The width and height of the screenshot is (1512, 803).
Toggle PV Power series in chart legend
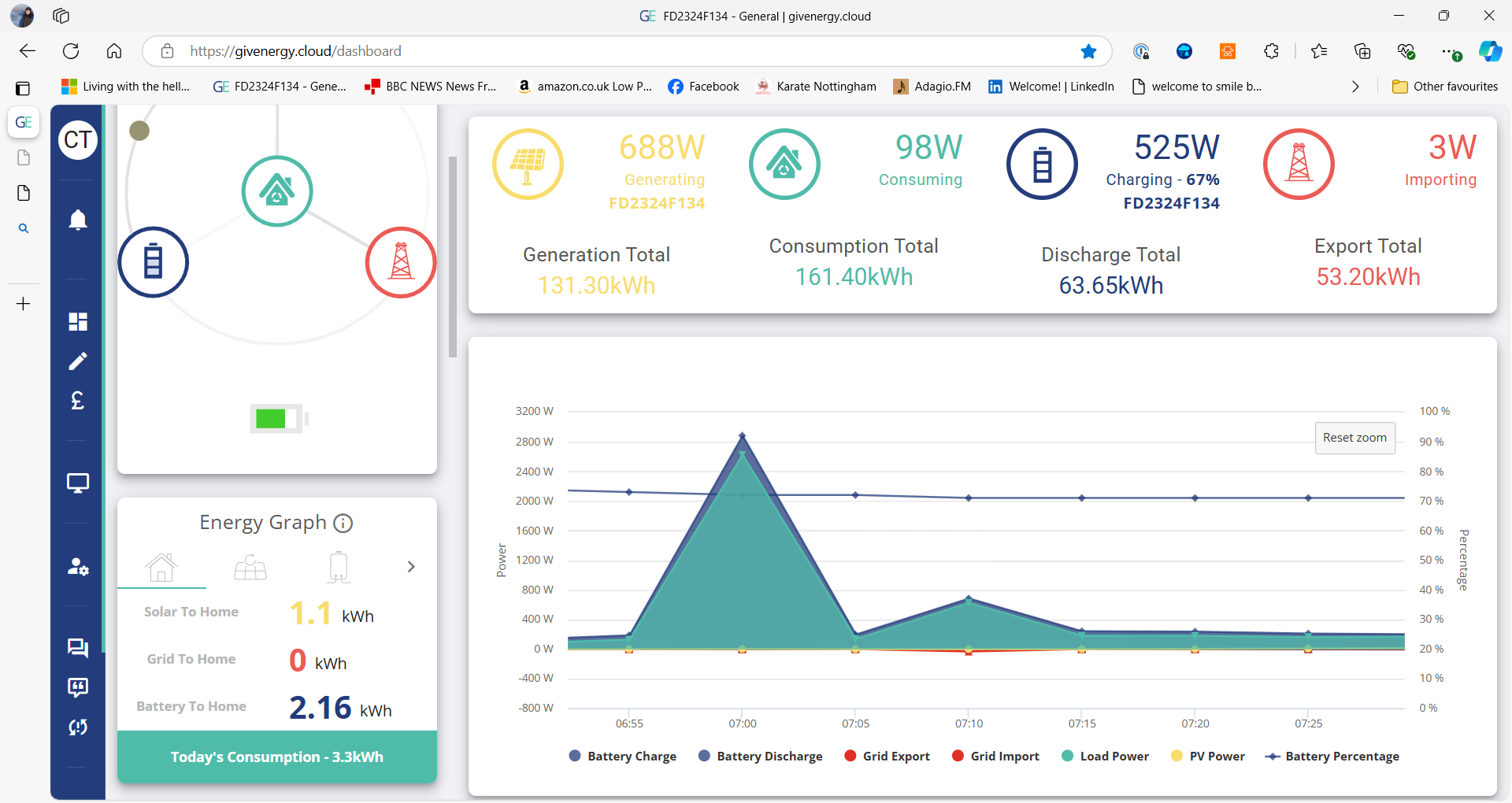1208,756
